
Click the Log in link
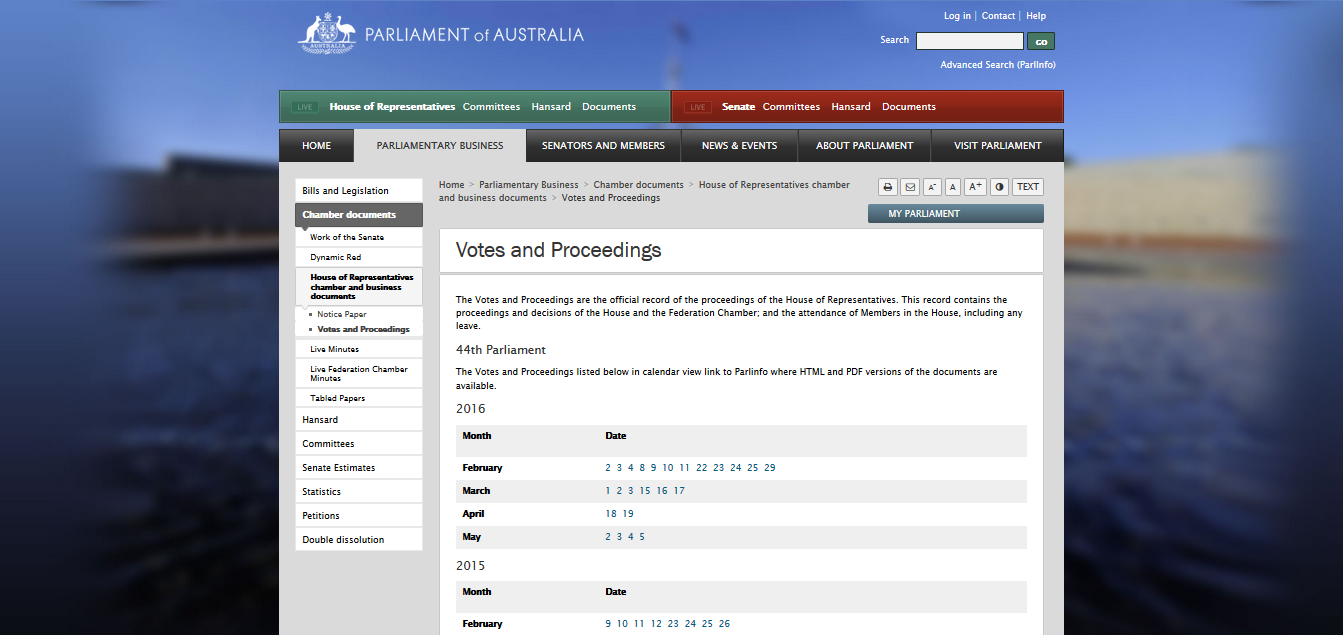[957, 16]
